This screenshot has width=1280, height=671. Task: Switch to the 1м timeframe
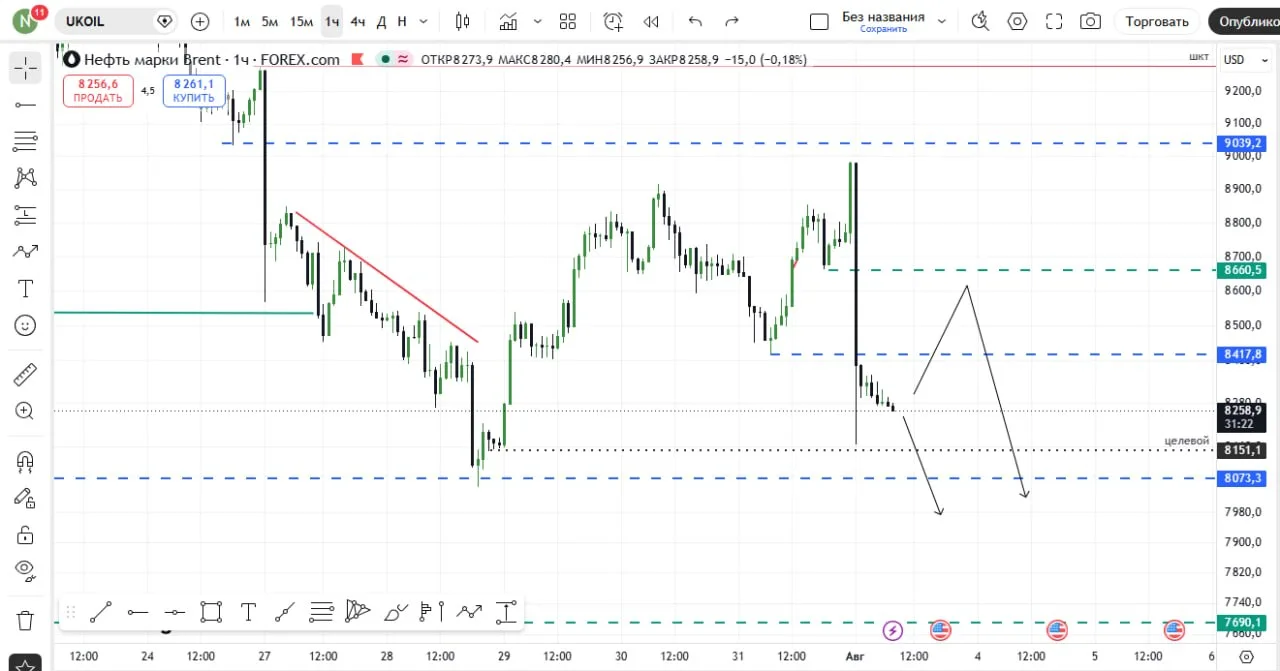242,21
